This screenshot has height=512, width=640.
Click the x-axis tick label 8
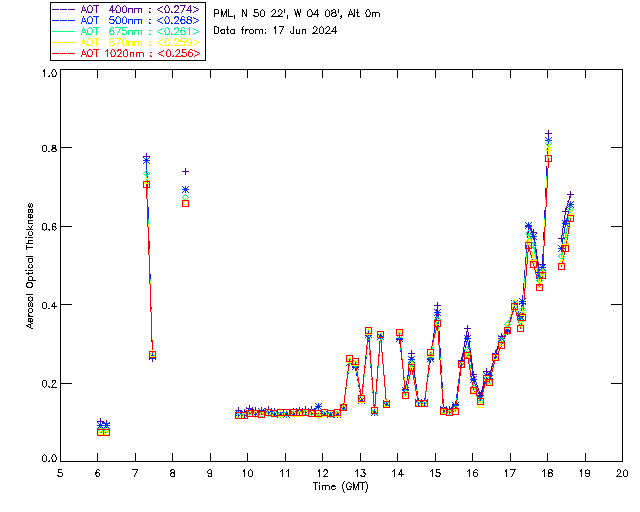tap(173, 473)
